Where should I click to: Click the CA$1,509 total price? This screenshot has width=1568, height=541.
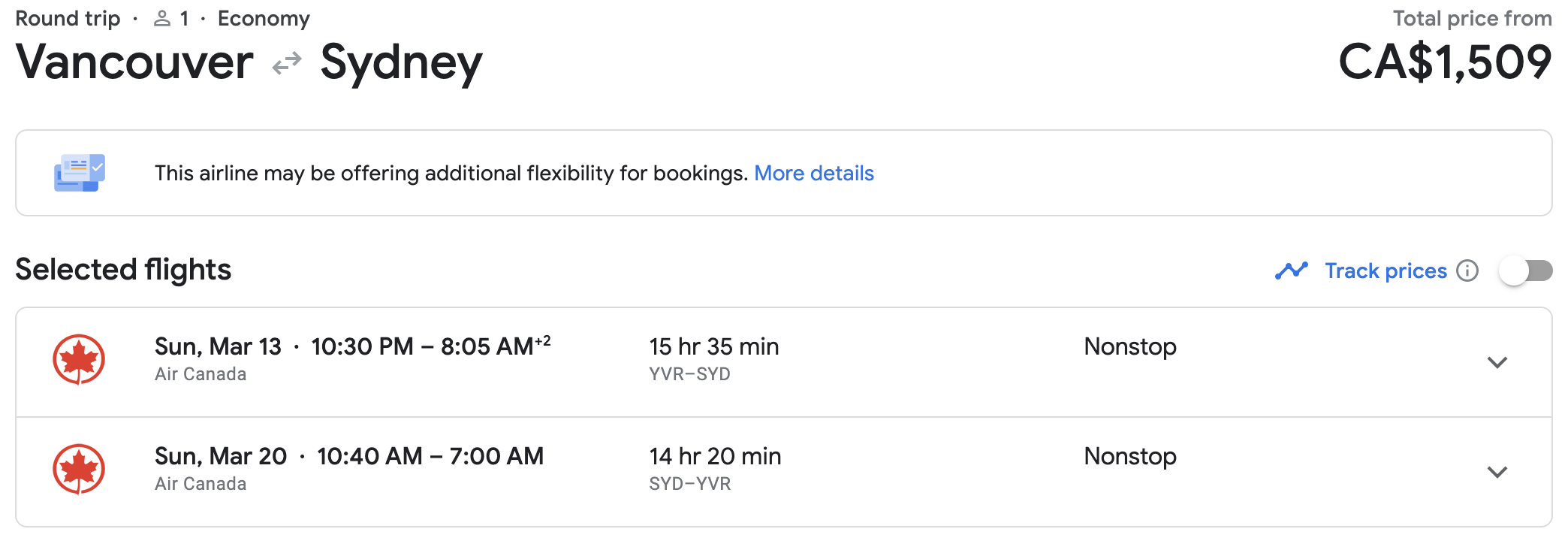point(1444,62)
